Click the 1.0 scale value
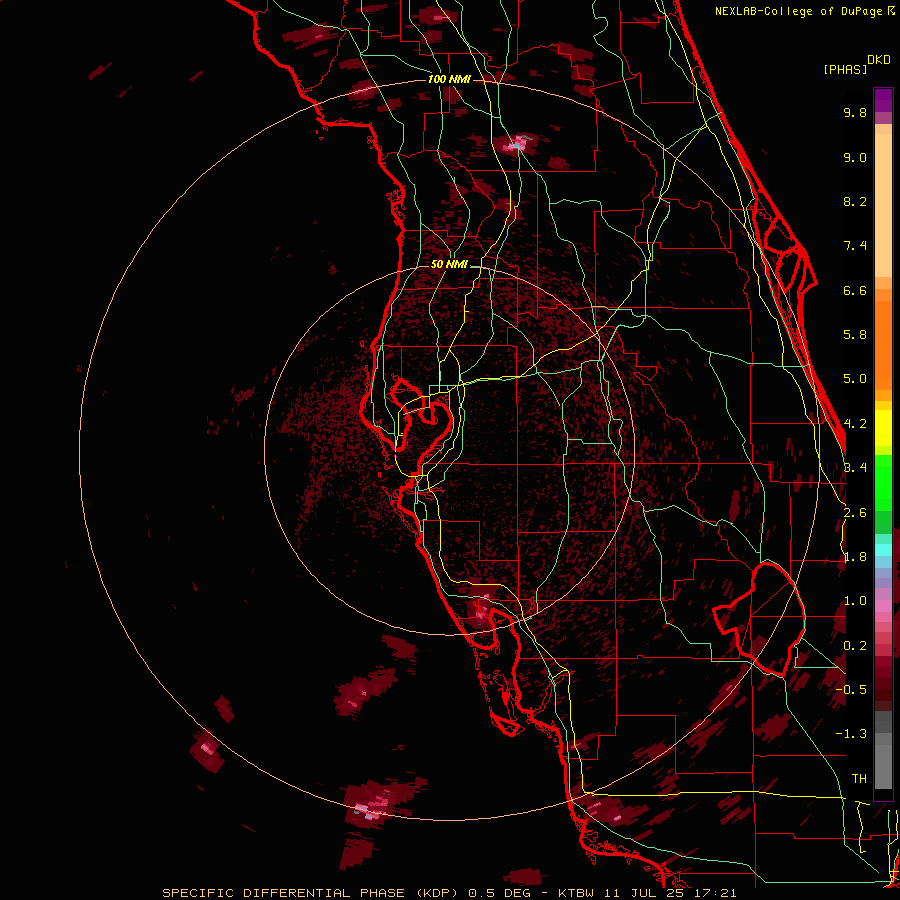The width and height of the screenshot is (900, 900). coord(855,601)
